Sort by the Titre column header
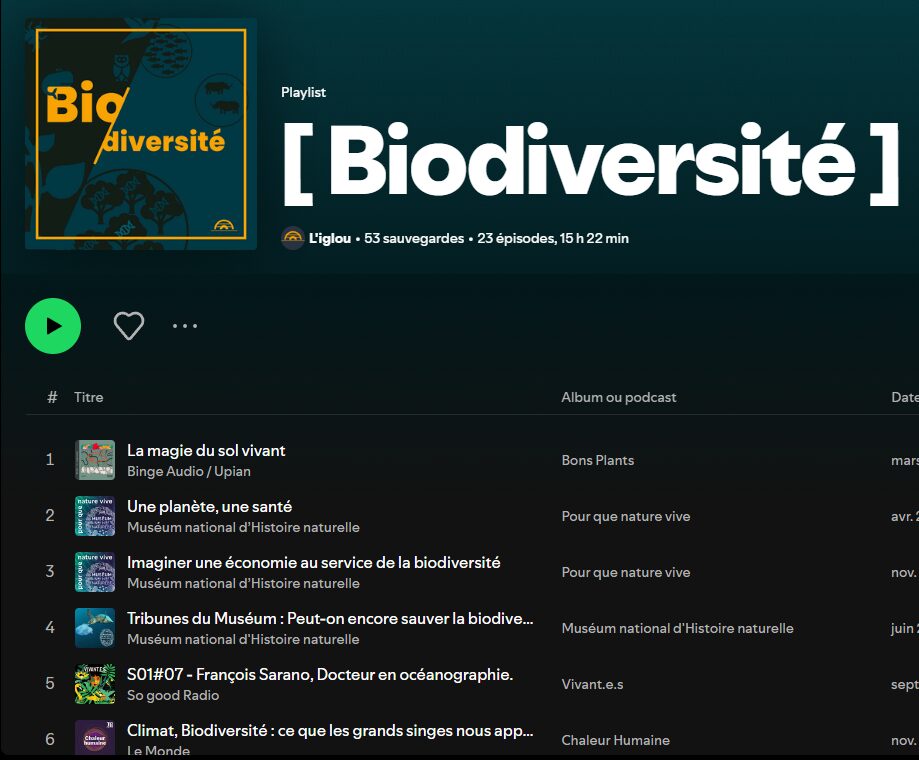 point(89,397)
